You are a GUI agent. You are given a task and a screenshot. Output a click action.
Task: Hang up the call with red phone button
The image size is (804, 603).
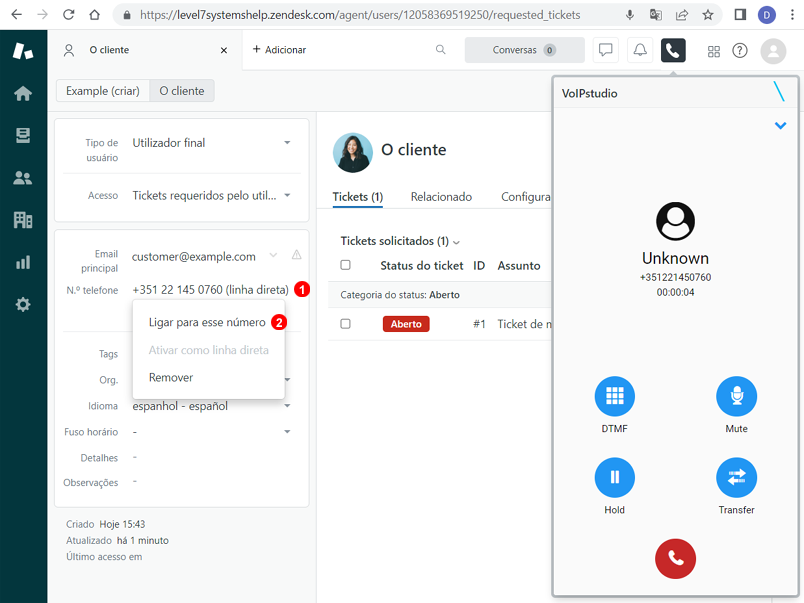[675, 558]
